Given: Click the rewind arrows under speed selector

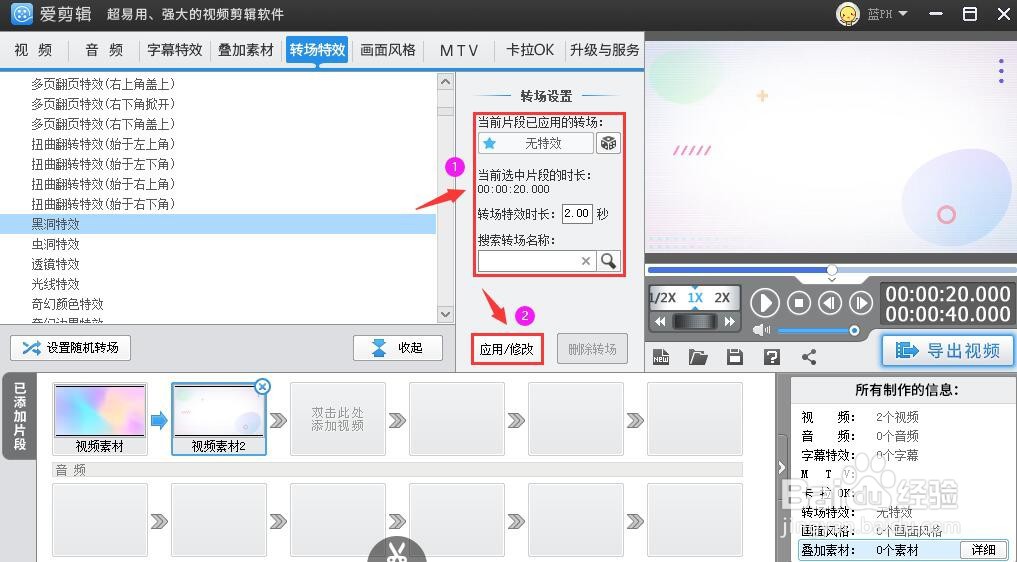Looking at the screenshot, I should pos(660,321).
